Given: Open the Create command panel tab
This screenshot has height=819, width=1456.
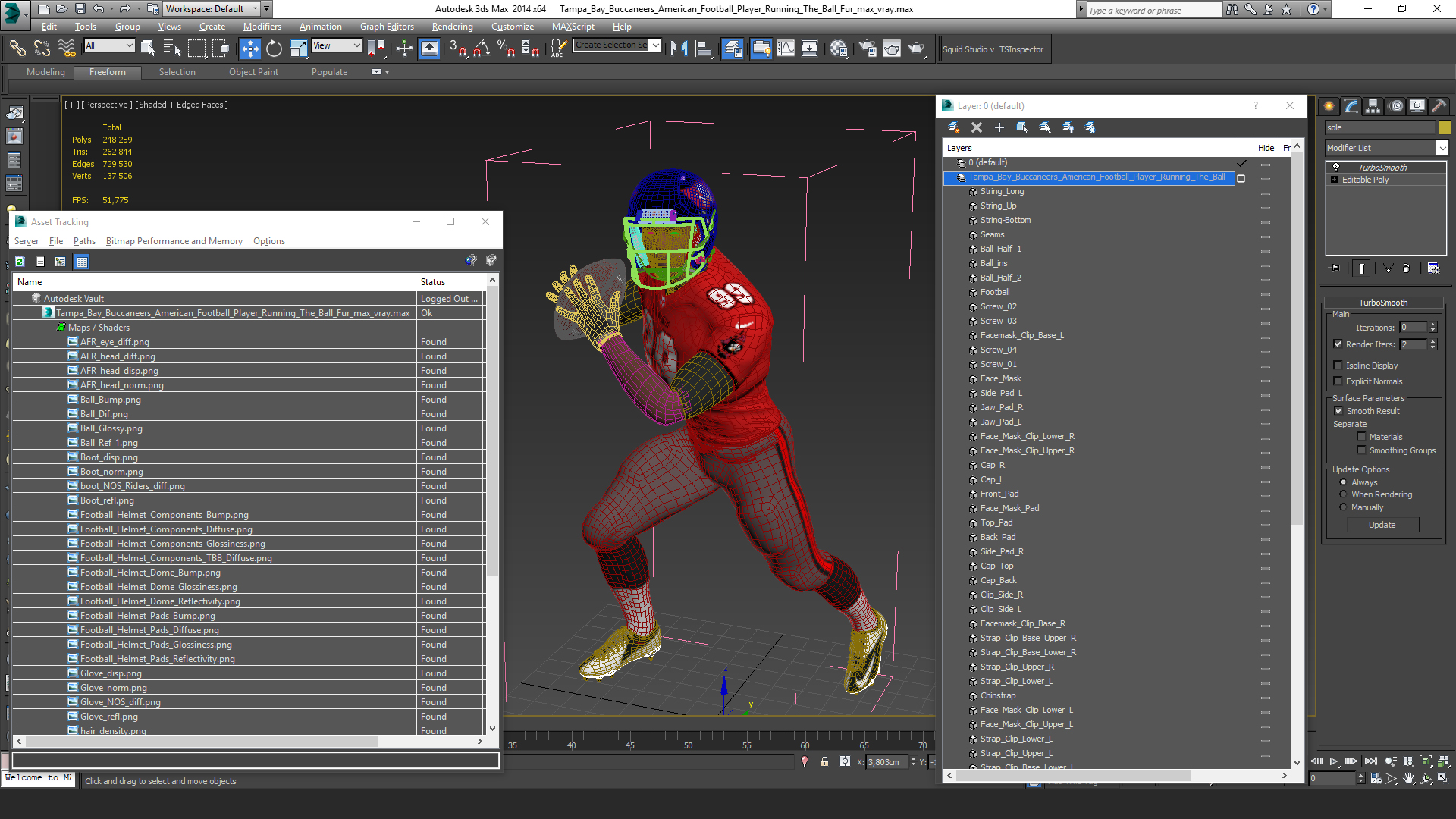Looking at the screenshot, I should 1329,106.
